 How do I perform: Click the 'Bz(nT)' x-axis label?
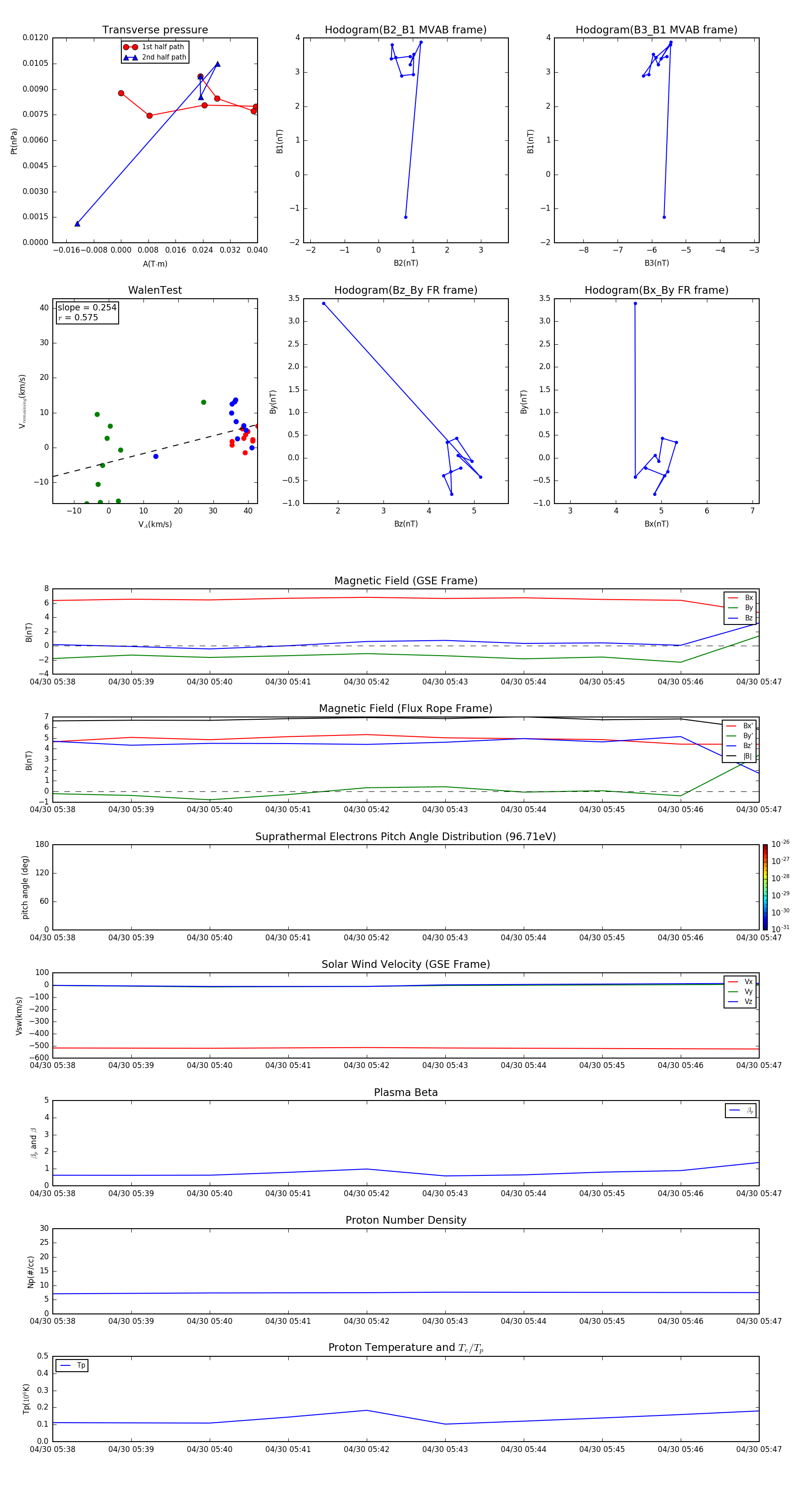click(x=406, y=524)
